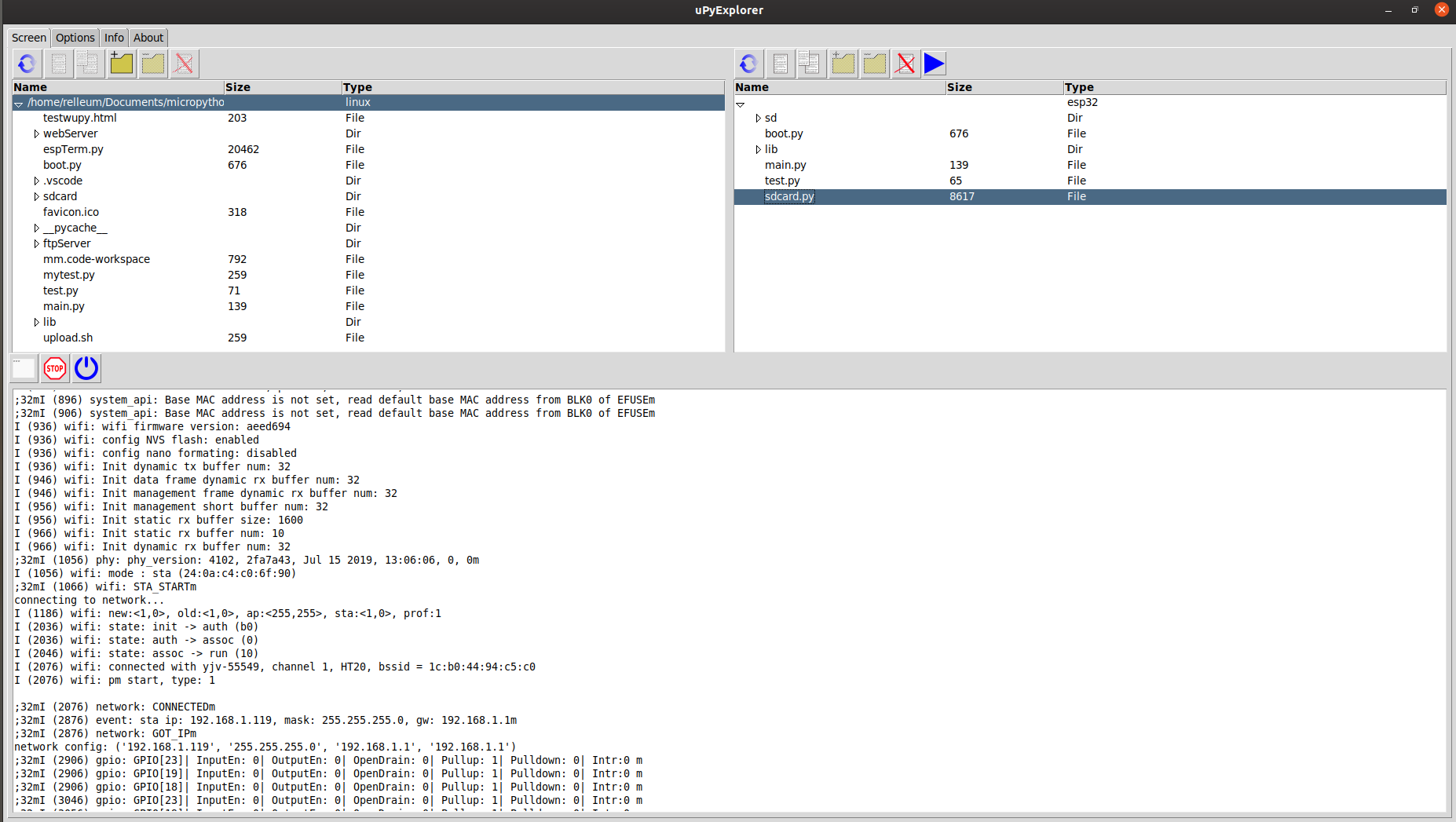Expand the sd directory on esp32
The image size is (1456, 822).
(758, 119)
